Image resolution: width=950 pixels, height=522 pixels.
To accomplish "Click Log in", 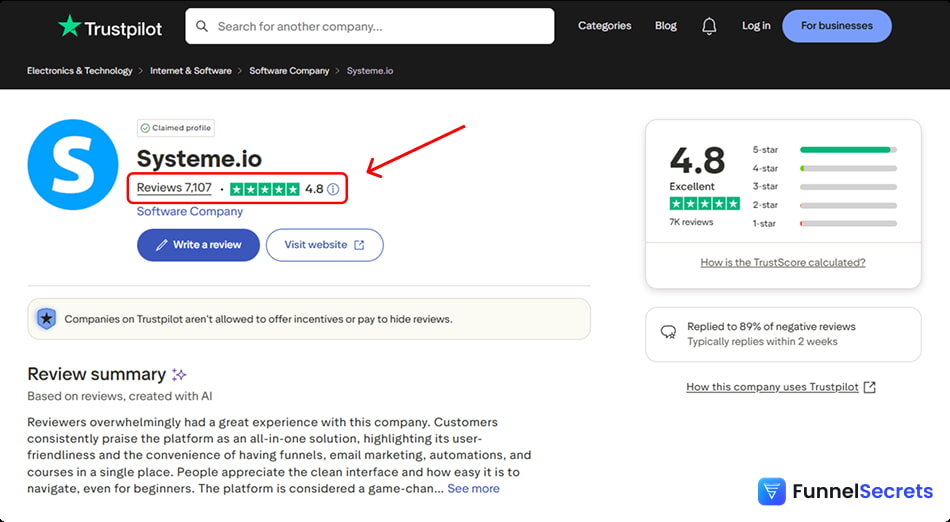I will coord(756,25).
